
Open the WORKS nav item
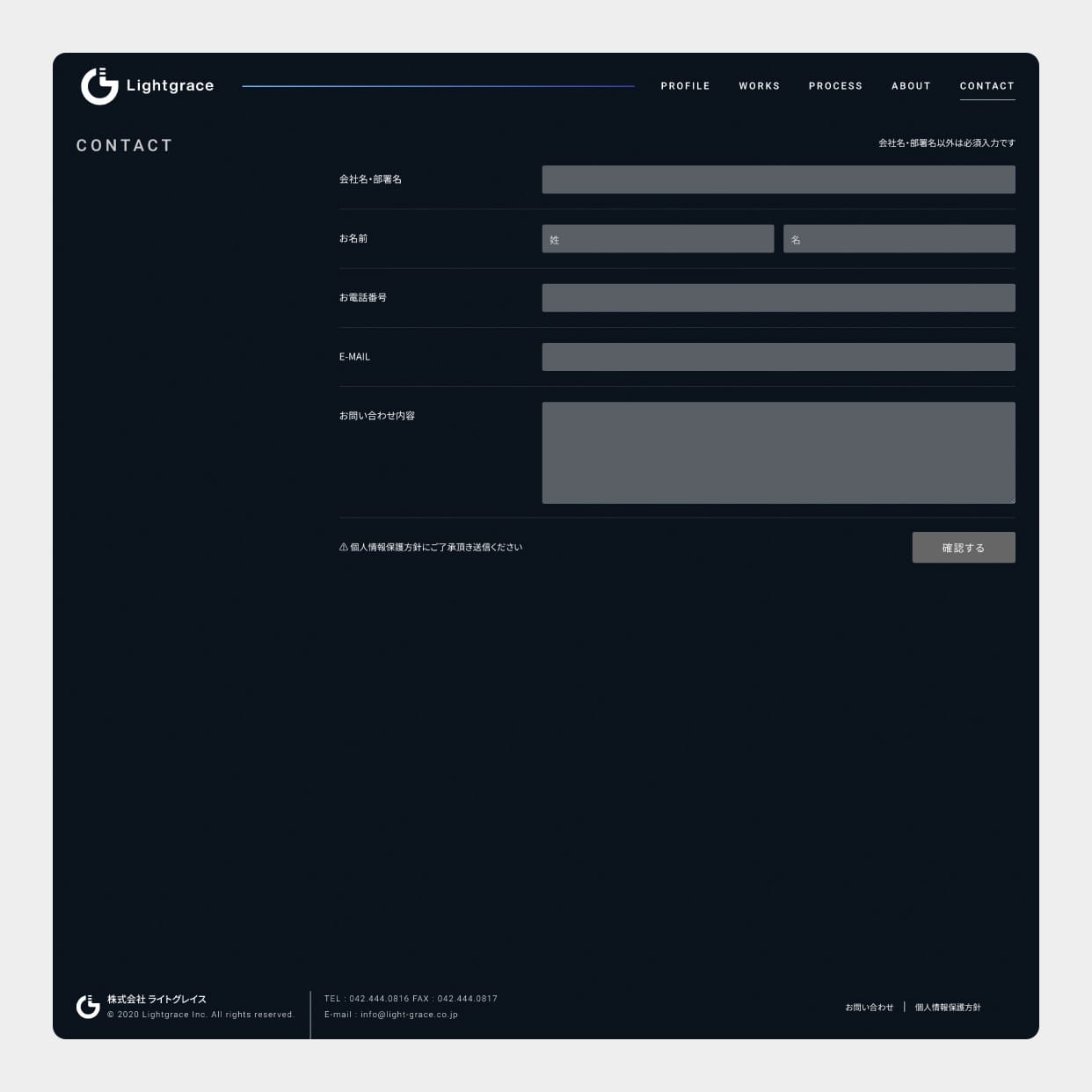tap(759, 86)
